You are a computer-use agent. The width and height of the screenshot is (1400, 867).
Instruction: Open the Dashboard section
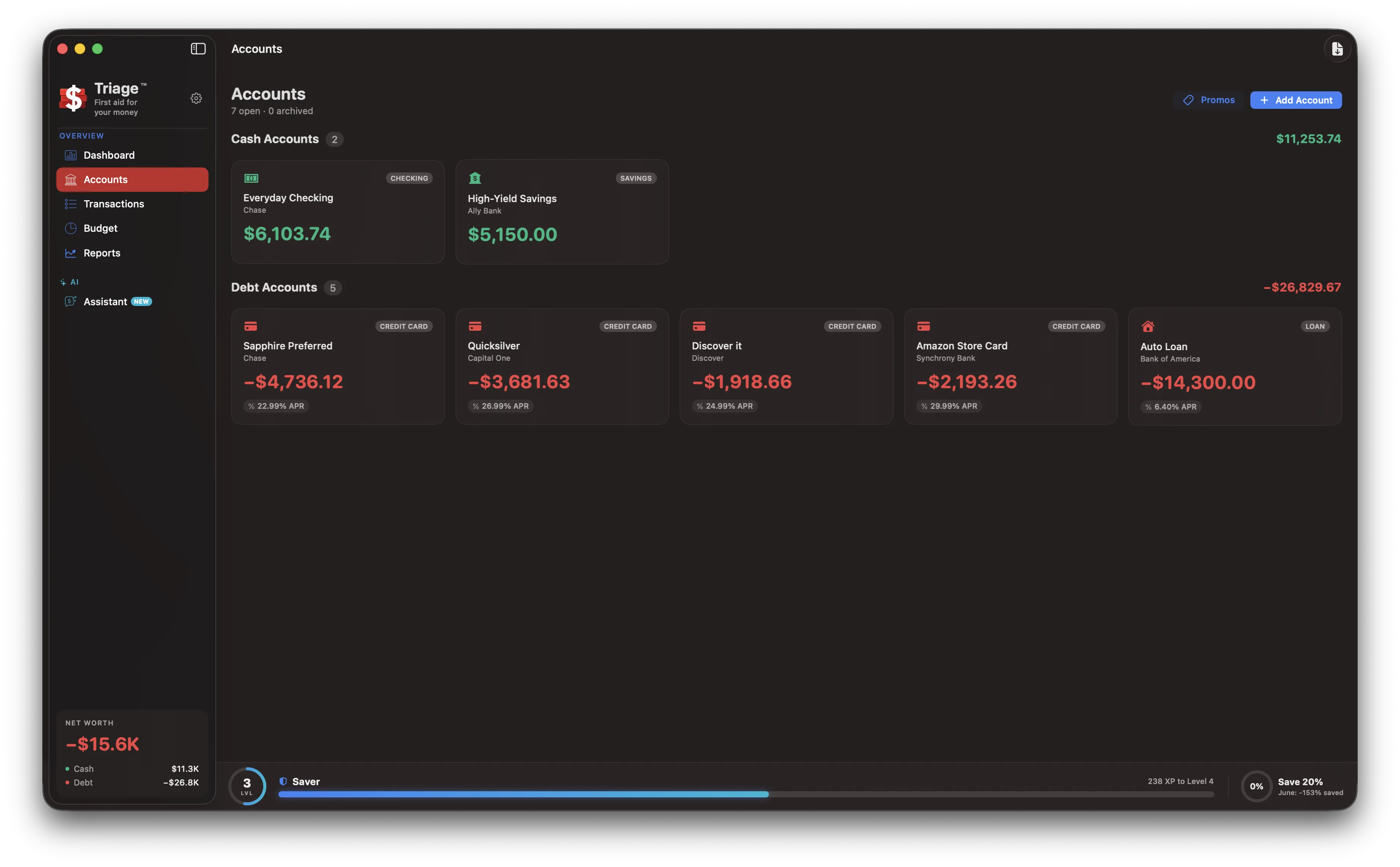[x=132, y=155]
